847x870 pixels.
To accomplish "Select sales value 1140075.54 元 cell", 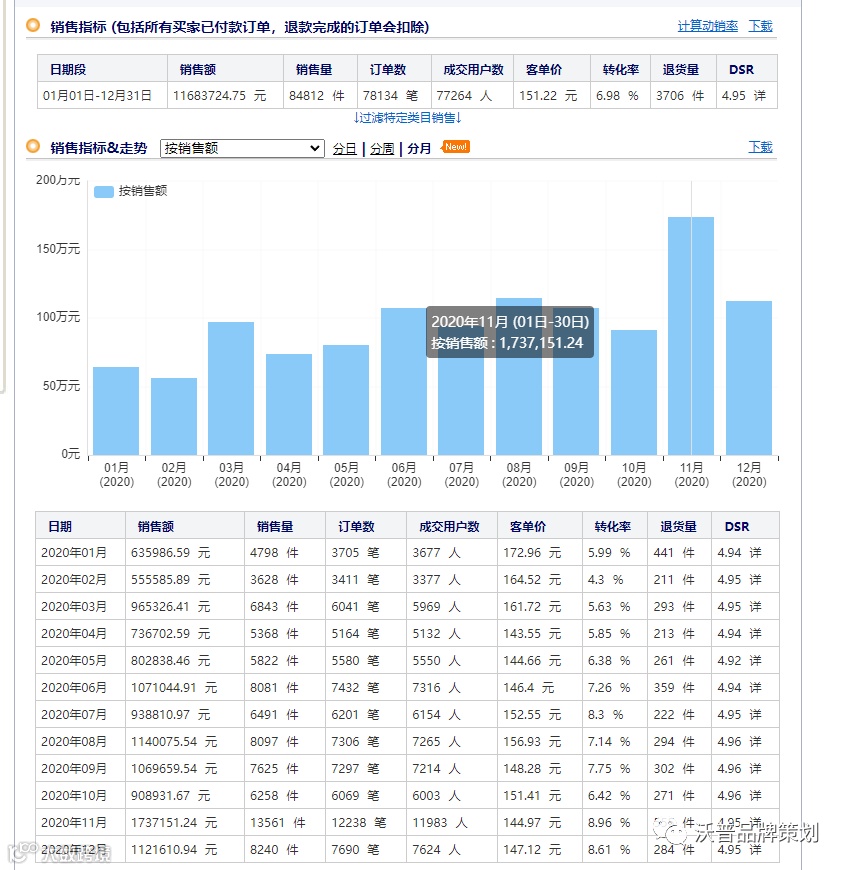I will pos(185,742).
